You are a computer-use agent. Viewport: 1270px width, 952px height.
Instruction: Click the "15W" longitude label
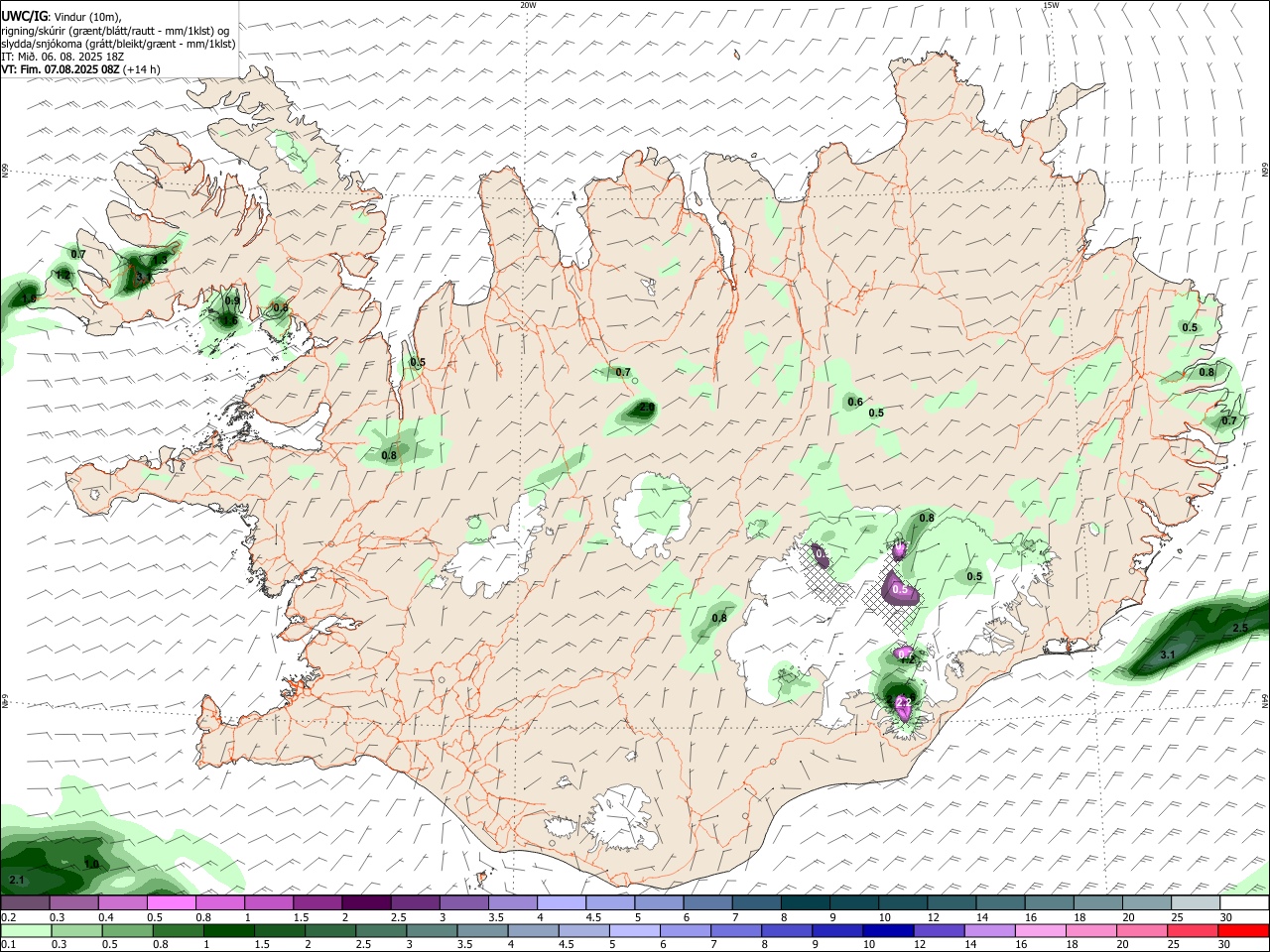click(1051, 5)
